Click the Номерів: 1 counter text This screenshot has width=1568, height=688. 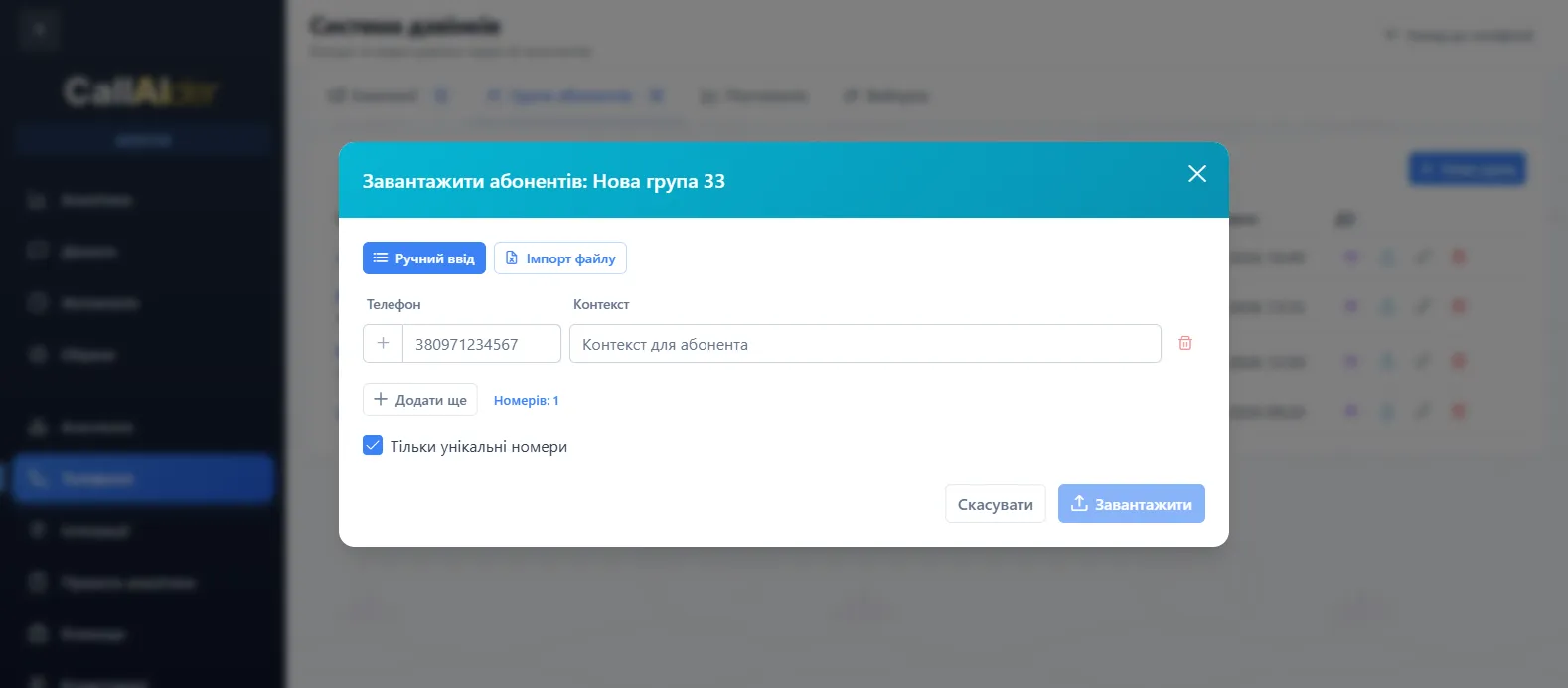pos(527,400)
